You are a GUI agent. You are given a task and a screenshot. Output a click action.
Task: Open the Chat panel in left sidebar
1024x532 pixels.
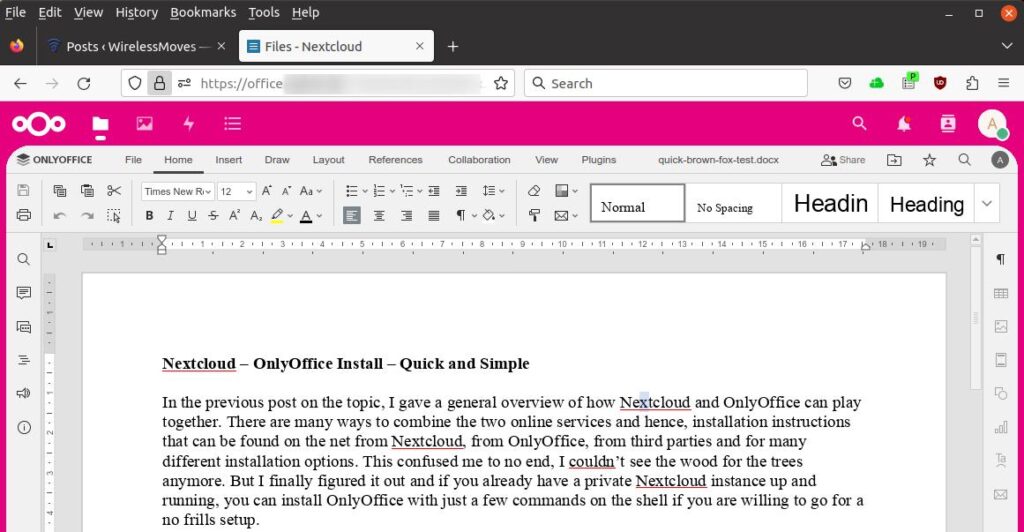(x=24, y=327)
